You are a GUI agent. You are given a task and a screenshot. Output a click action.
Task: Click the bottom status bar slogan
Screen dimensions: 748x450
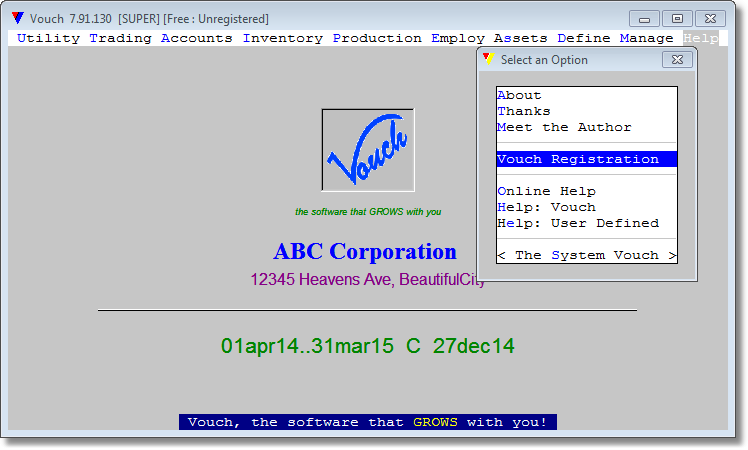(x=368, y=422)
